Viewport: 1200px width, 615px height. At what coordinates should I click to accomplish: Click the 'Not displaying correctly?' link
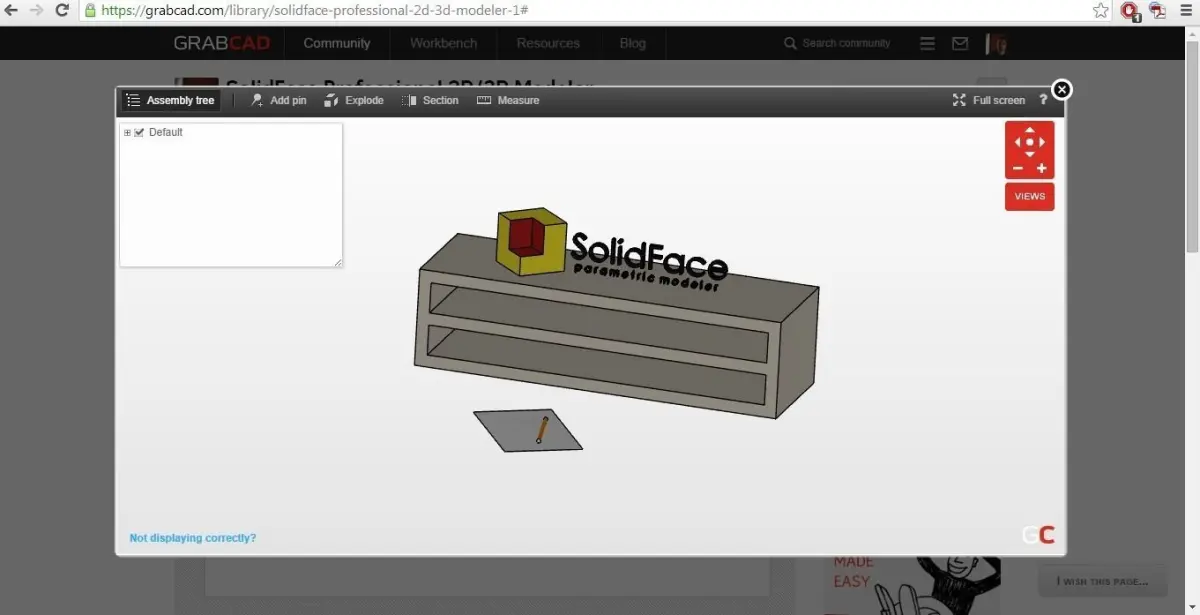click(x=193, y=538)
